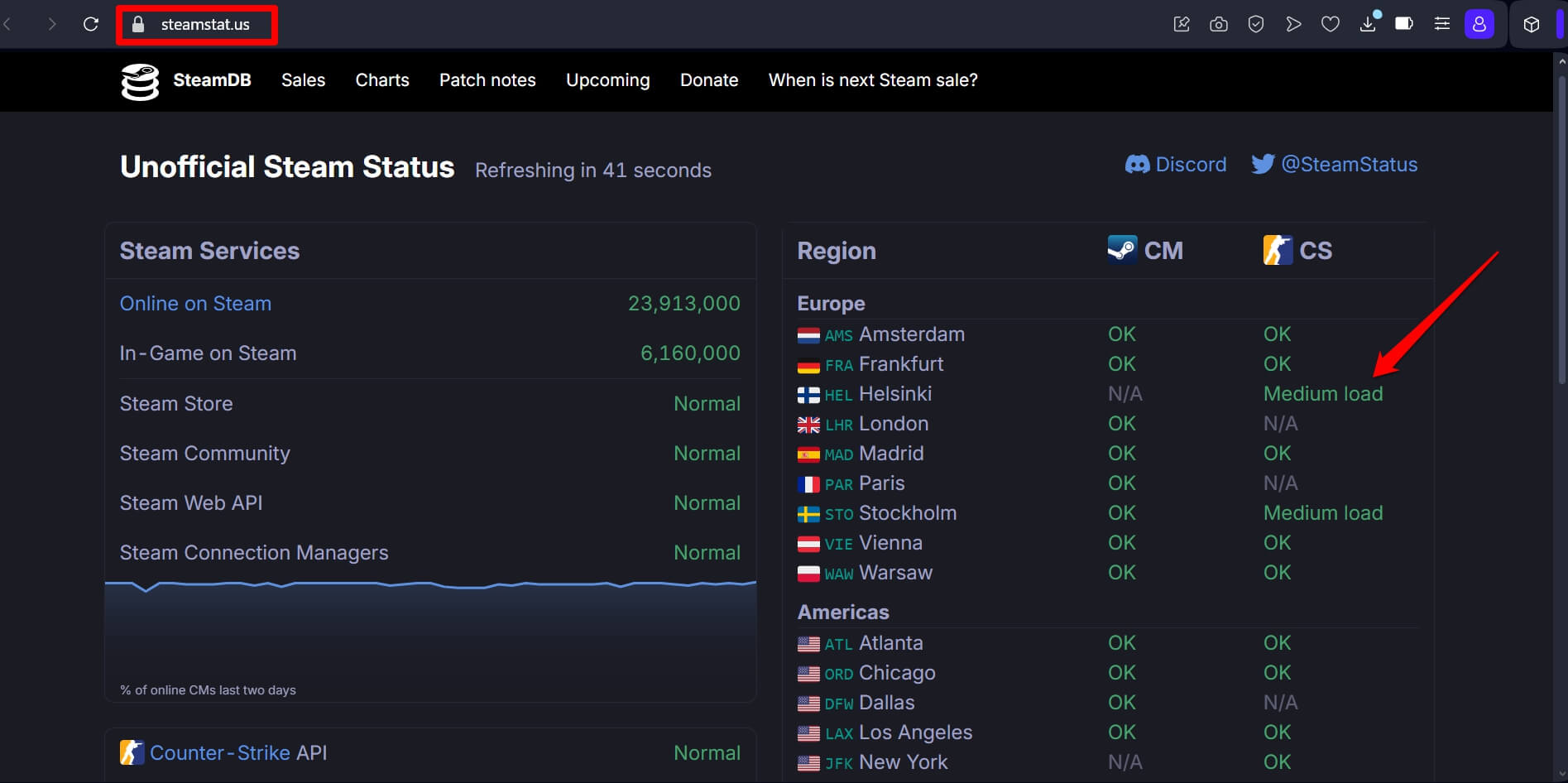
Task: Open the Discord link
Action: 1176,165
